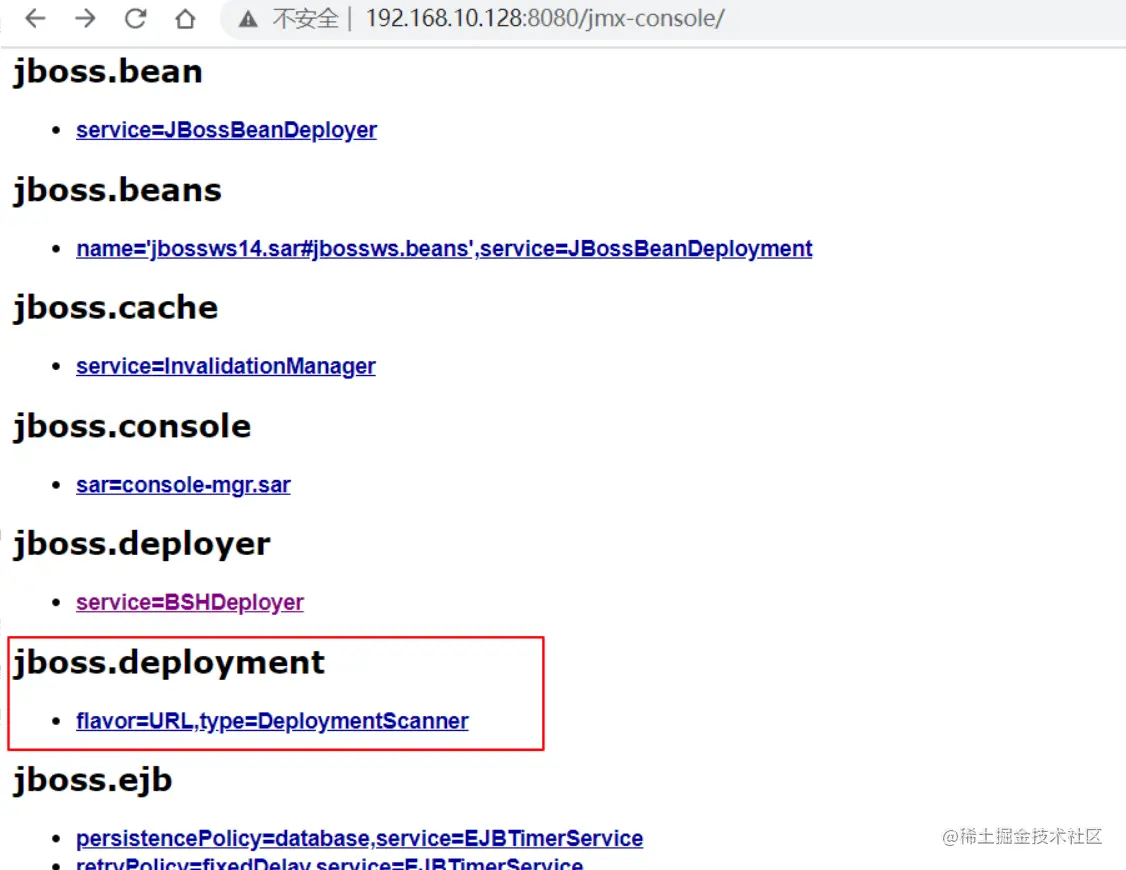Viewport: 1126px width, 870px height.
Task: Click the jboss.deployment heading
Action: (x=169, y=663)
